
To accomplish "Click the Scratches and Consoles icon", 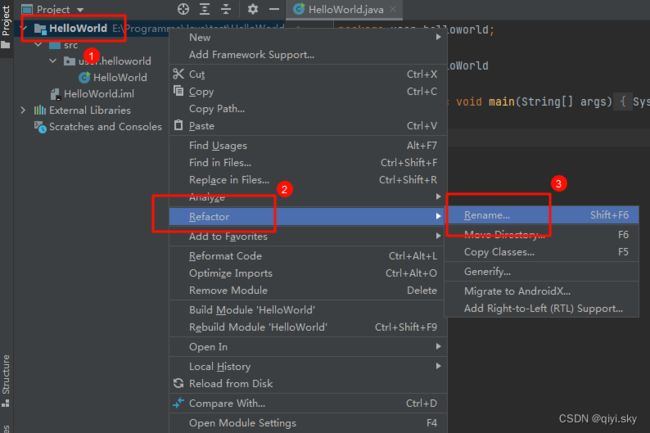I will (x=40, y=127).
